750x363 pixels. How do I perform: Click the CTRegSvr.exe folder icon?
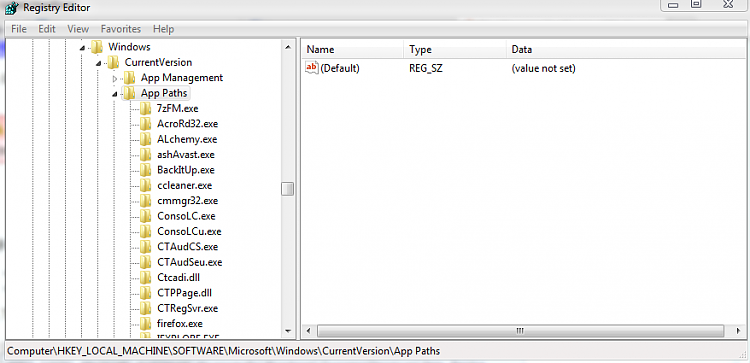click(x=145, y=308)
